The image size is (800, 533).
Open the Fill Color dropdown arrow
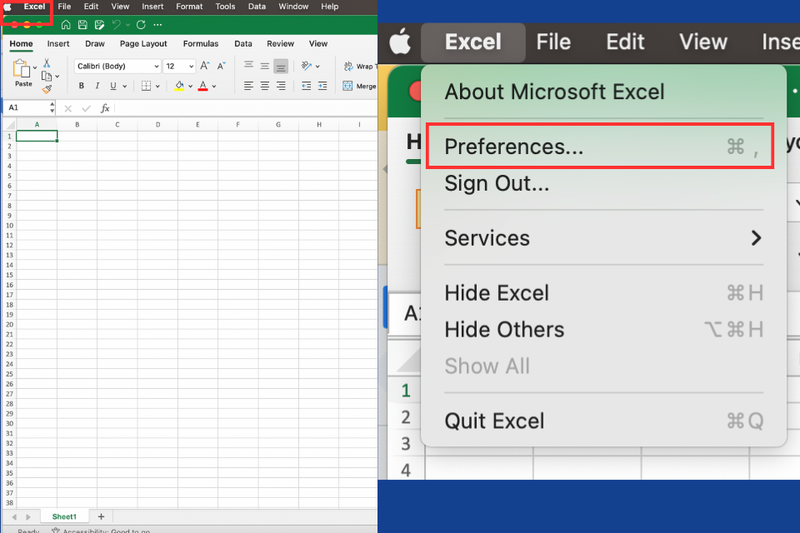190,86
